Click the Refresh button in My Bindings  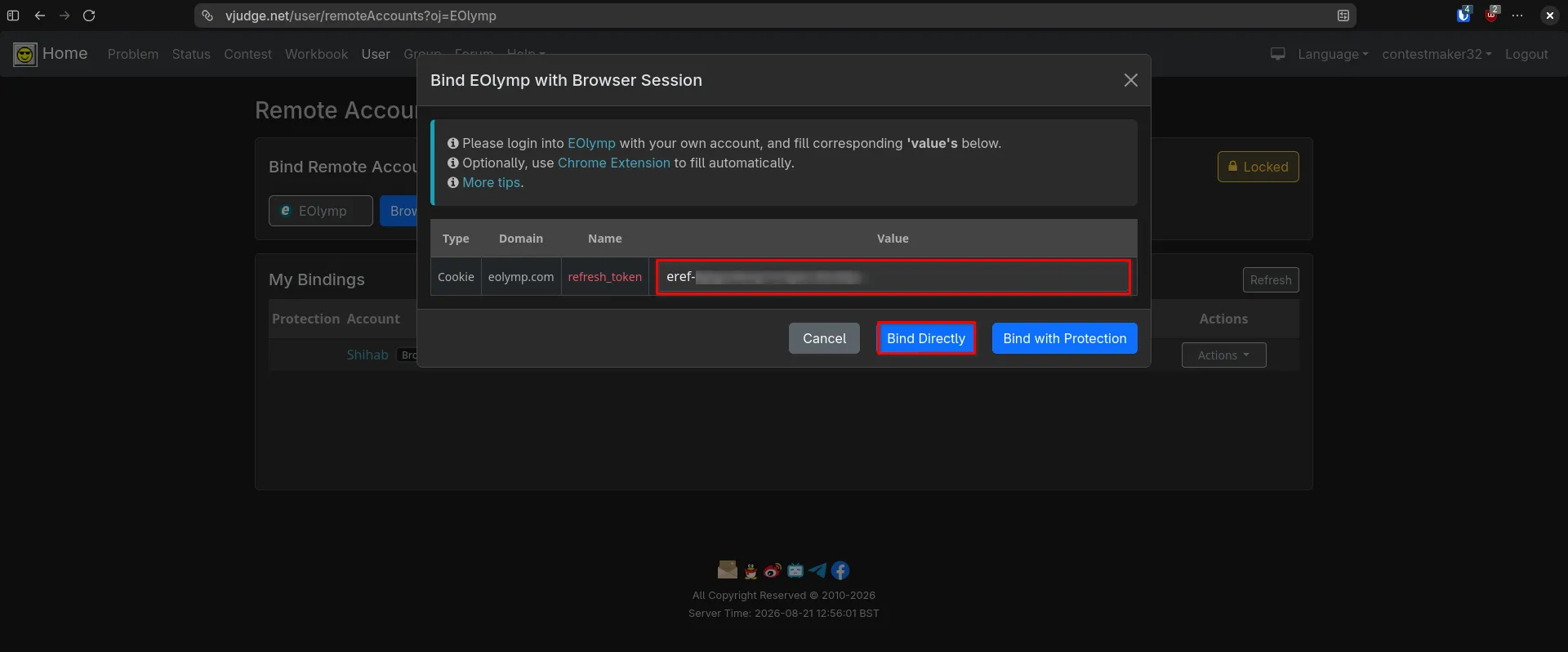(x=1271, y=279)
